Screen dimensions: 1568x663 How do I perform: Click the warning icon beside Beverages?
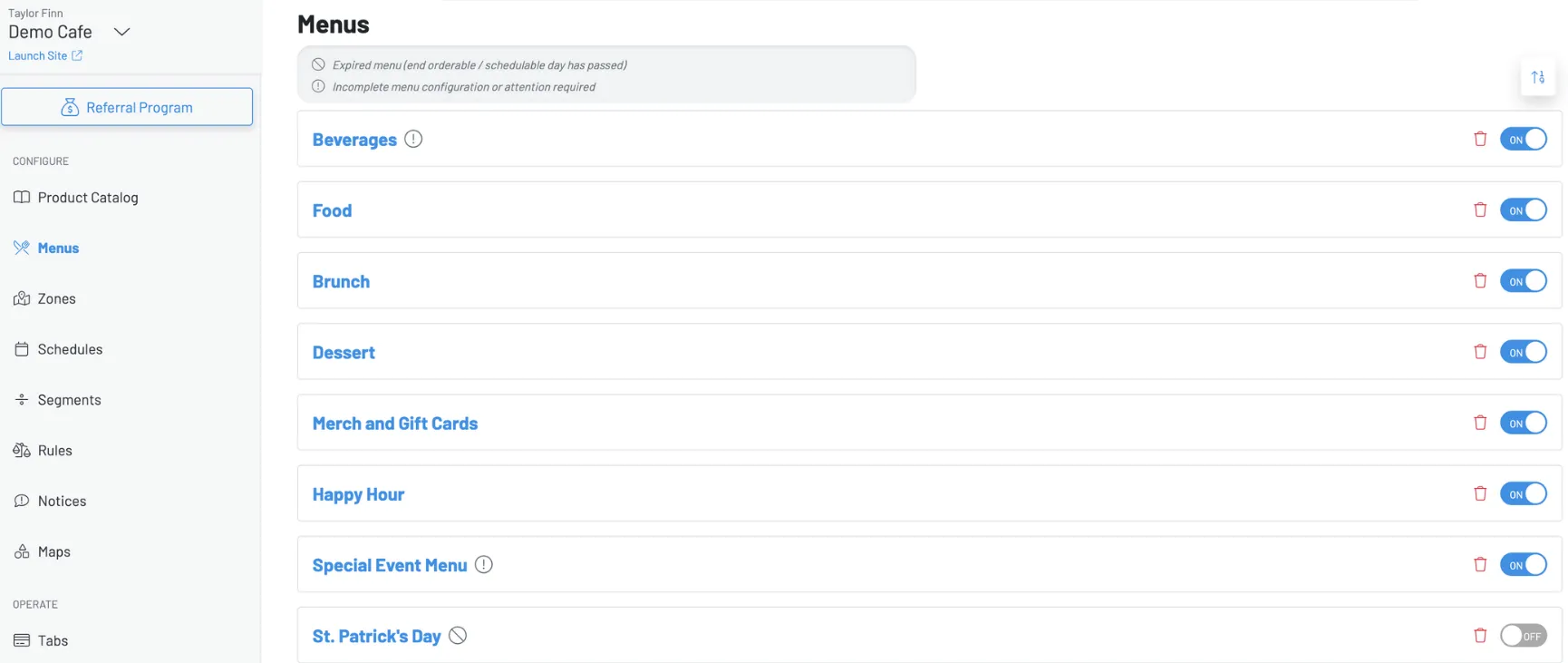point(413,139)
